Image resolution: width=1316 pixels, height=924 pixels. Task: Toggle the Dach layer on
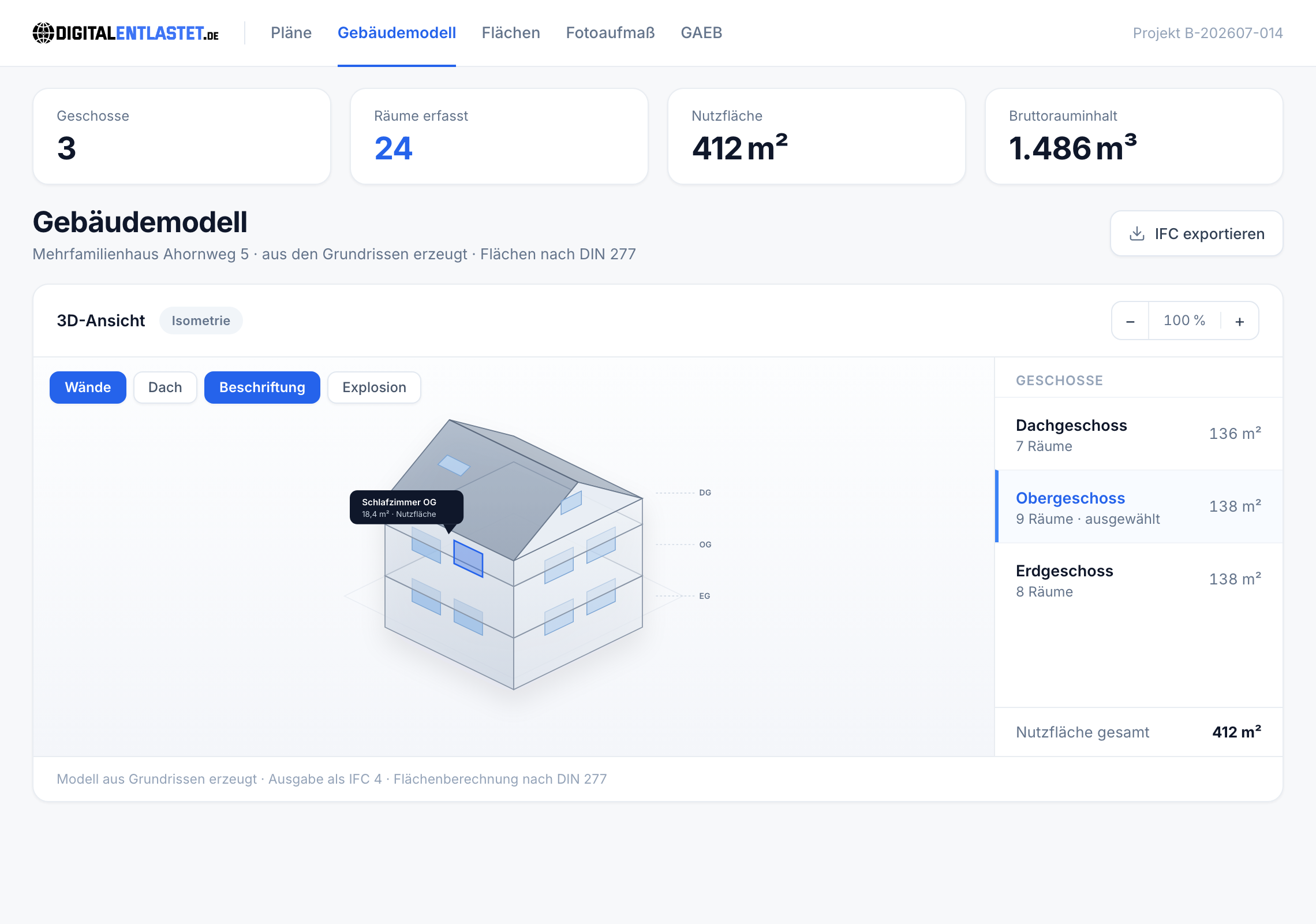pyautogui.click(x=165, y=388)
